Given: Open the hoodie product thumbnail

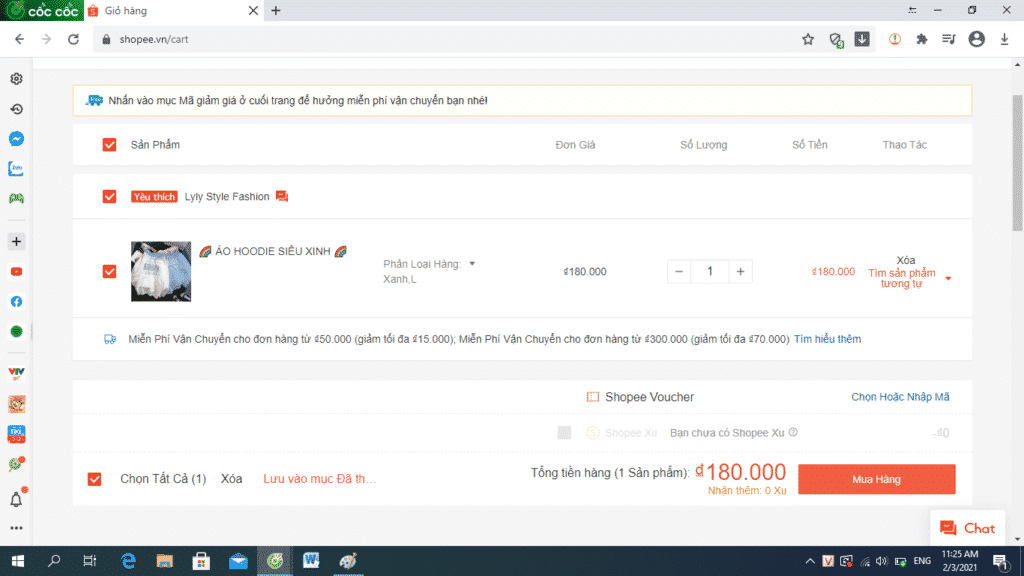Looking at the screenshot, I should point(161,272).
